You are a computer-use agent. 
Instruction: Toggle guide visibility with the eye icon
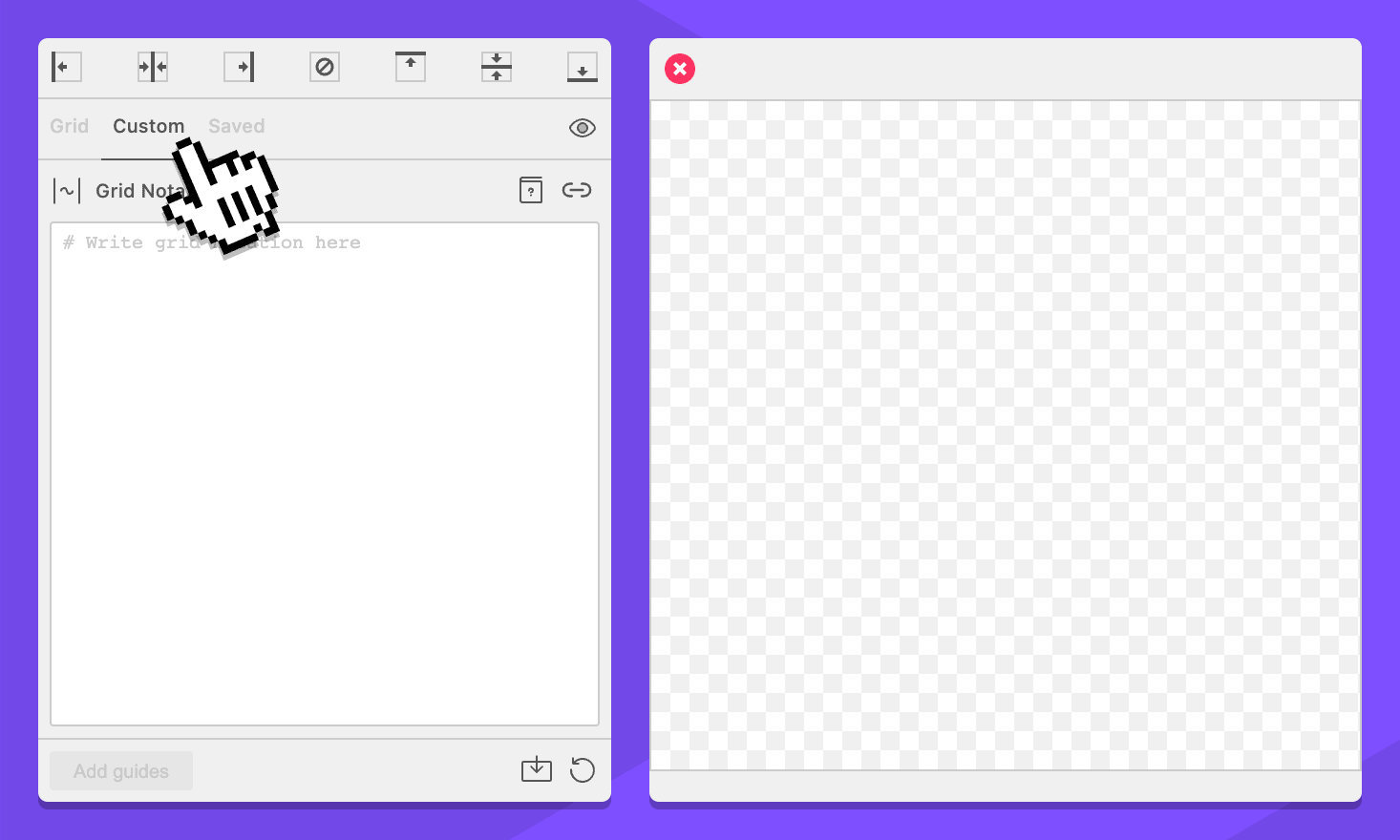point(583,128)
